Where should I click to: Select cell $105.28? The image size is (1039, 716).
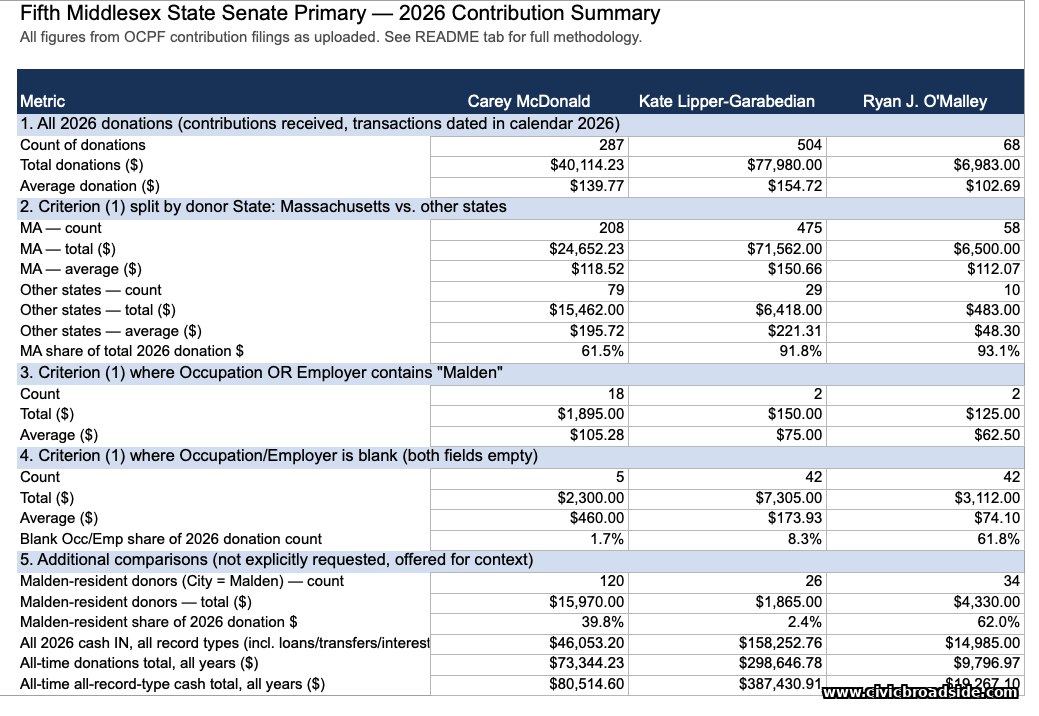point(529,436)
